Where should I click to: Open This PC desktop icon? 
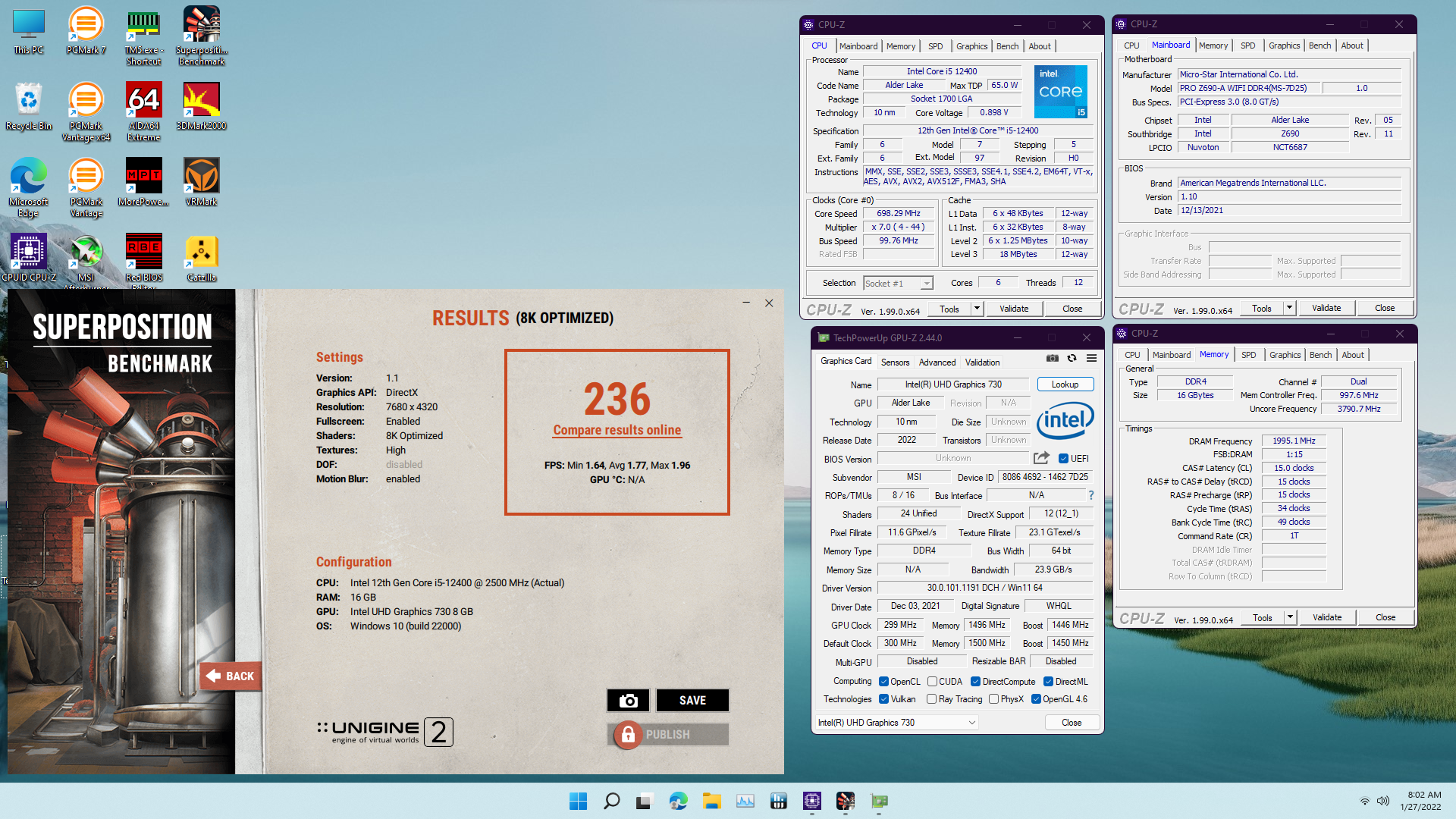pyautogui.click(x=29, y=31)
